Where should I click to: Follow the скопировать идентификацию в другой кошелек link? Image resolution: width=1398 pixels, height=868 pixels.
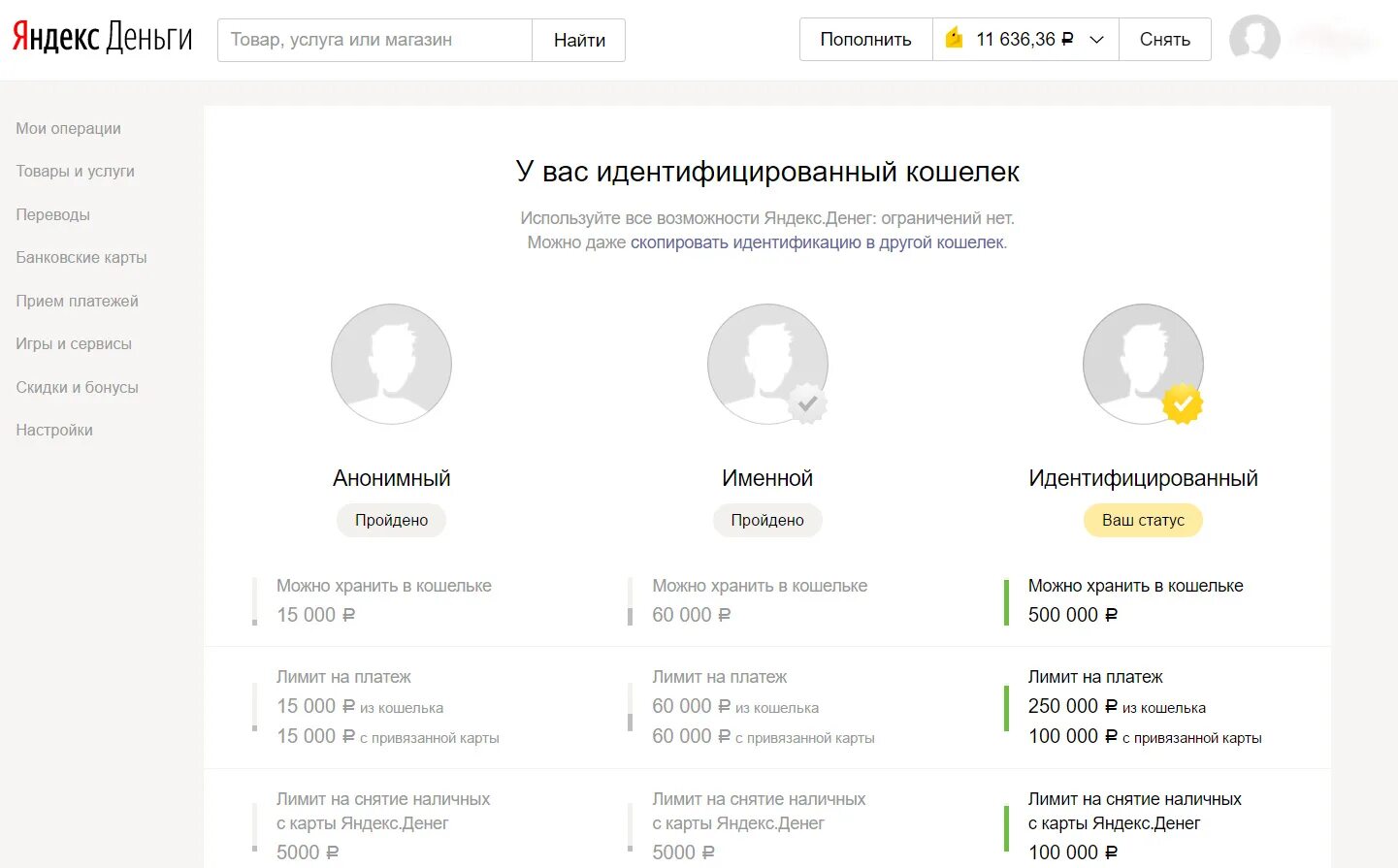coord(818,242)
